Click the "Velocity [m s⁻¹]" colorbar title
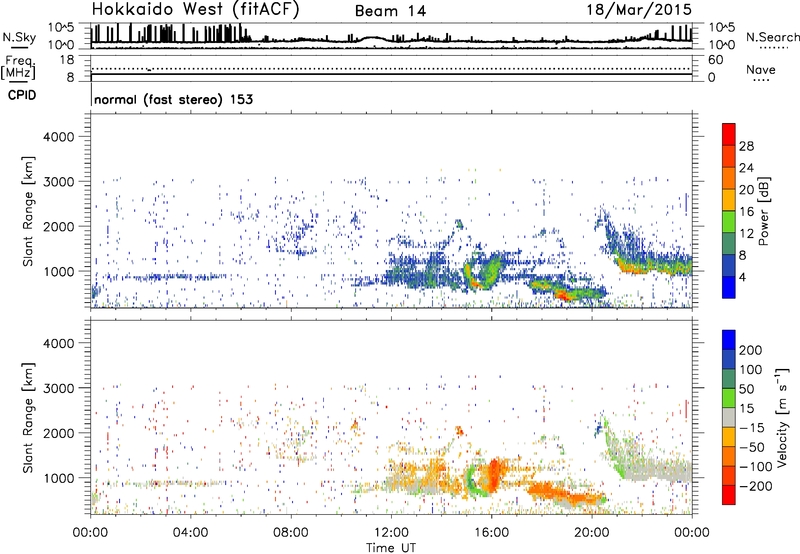This screenshot has height=554, width=800. [x=782, y=417]
